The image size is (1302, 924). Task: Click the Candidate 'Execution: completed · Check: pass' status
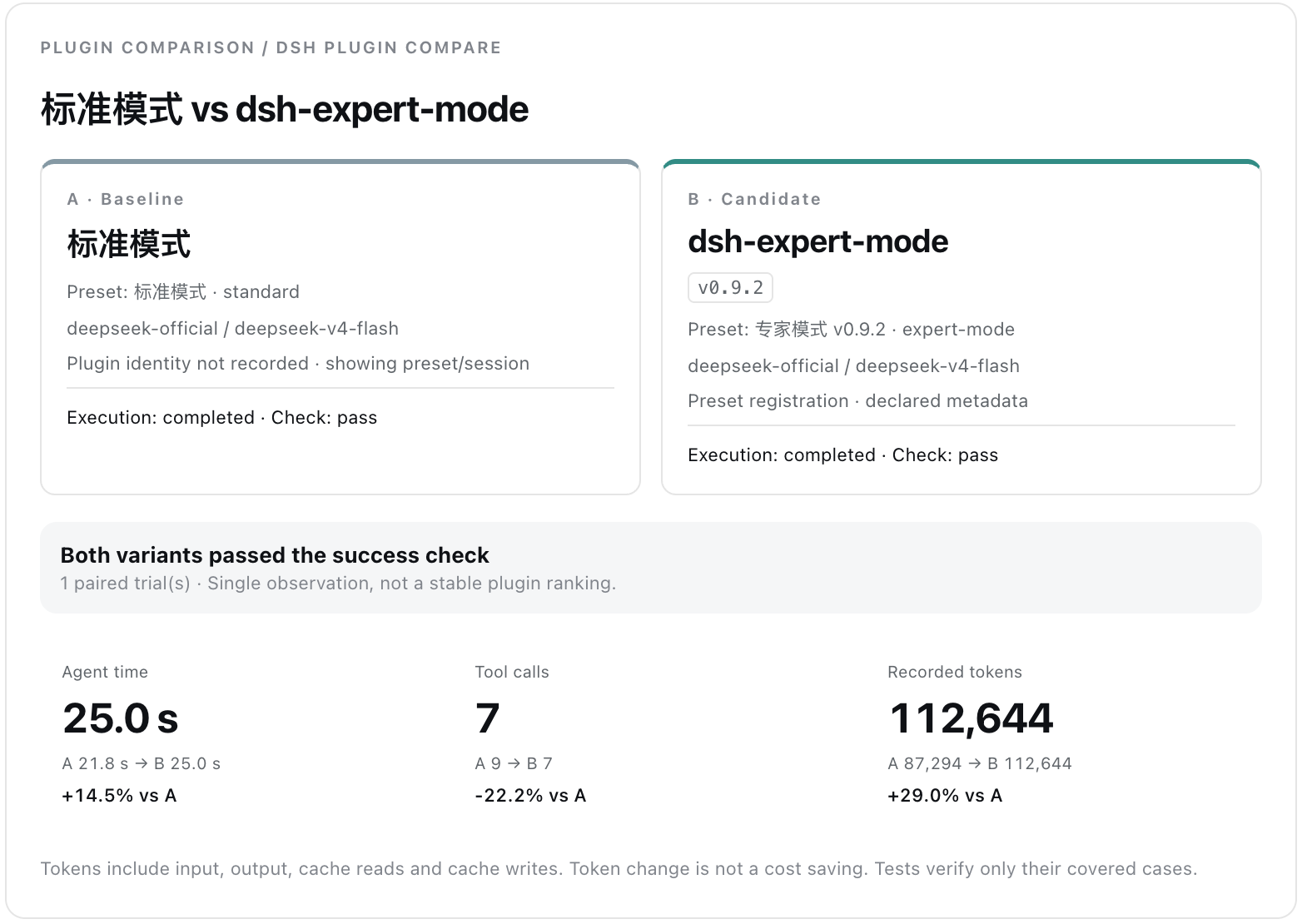[842, 455]
